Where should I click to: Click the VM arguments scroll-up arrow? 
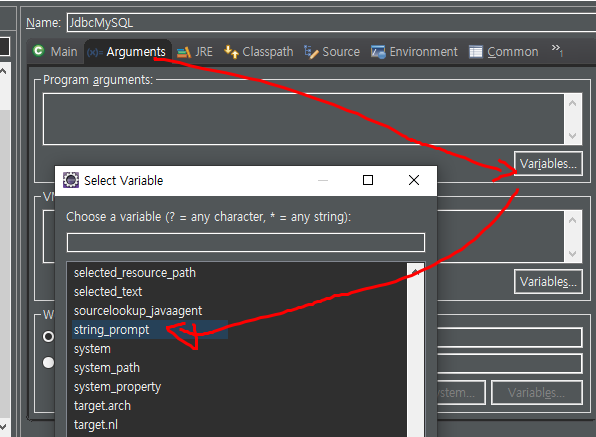pos(572,220)
